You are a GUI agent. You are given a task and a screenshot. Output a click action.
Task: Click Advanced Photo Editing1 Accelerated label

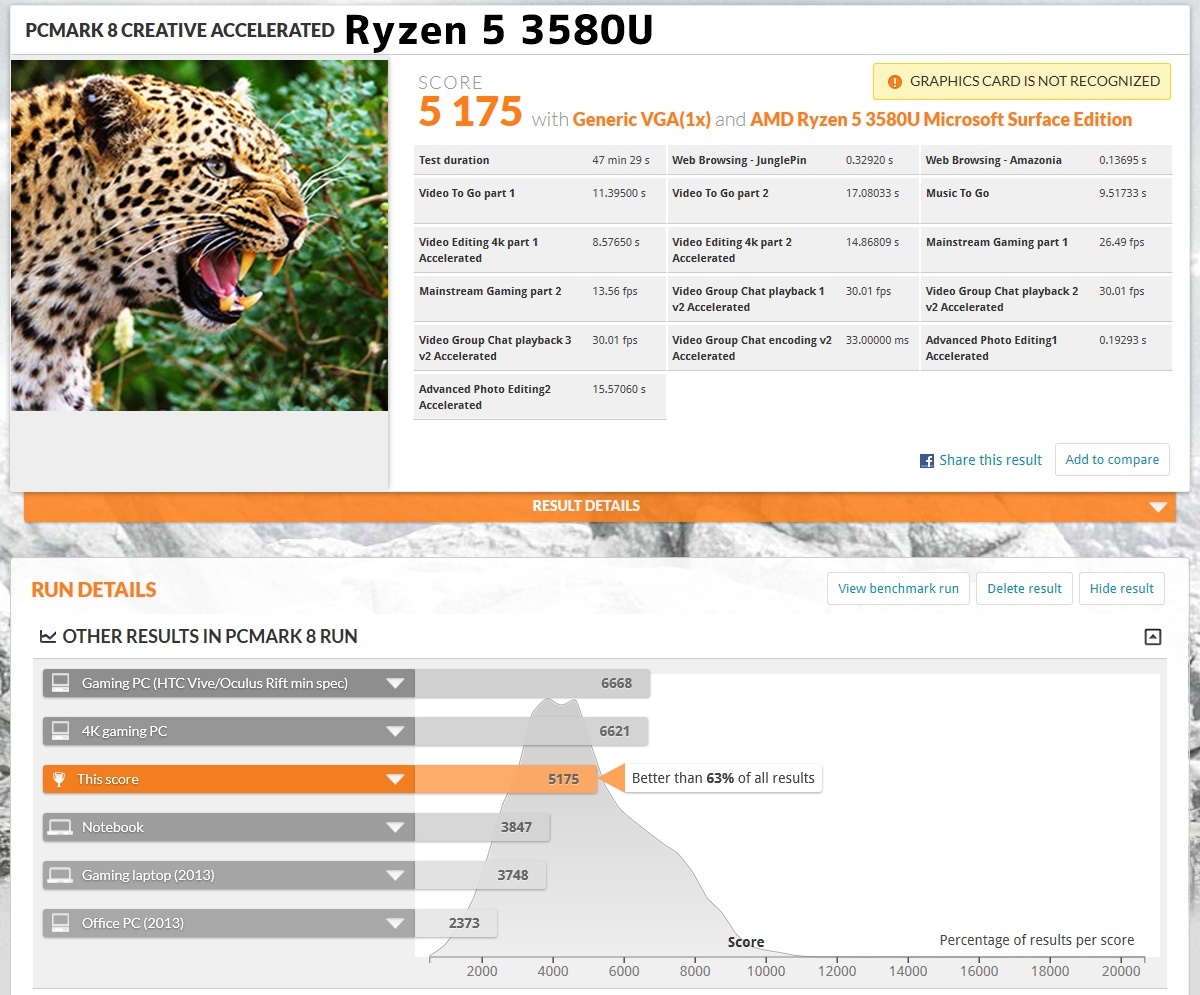click(x=991, y=348)
